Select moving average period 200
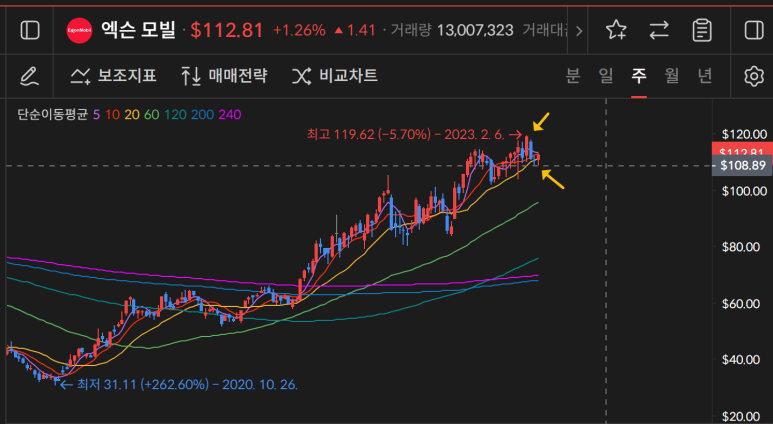 click(x=202, y=114)
